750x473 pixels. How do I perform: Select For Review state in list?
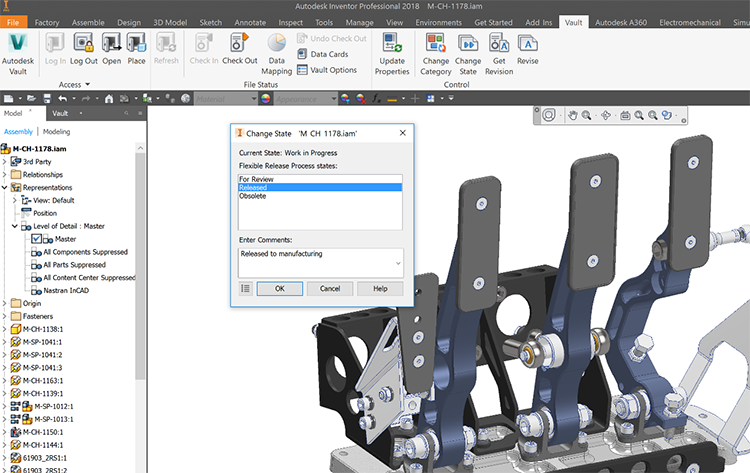tap(320, 179)
